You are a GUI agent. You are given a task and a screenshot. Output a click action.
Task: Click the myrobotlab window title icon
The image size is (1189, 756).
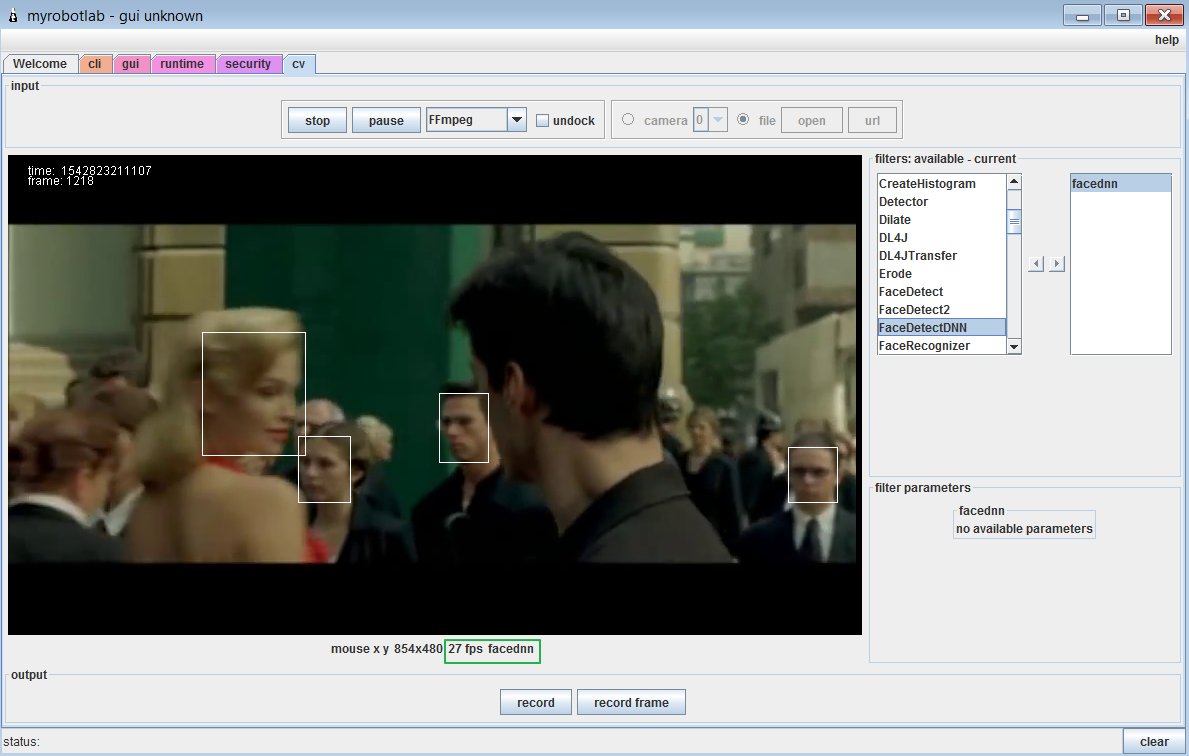coord(13,15)
